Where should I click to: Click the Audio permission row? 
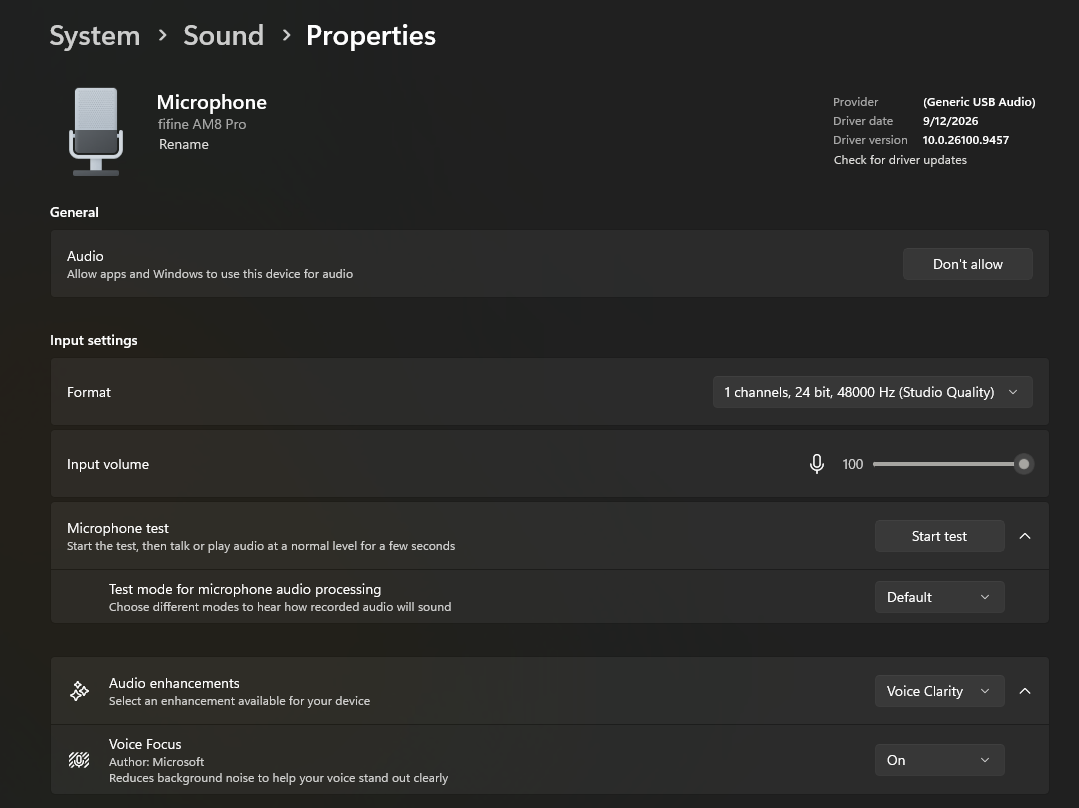point(549,264)
